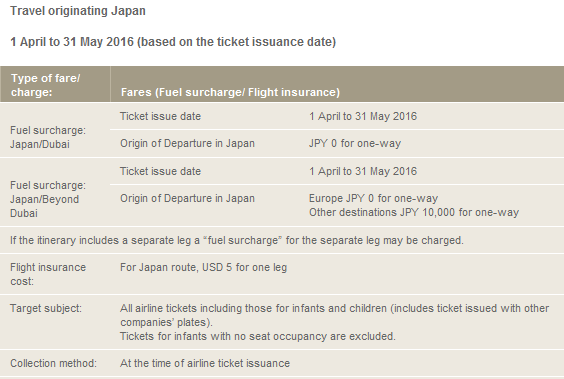Click the separate leg fuel surcharge note
Viewport: 564px width, 379px height.
point(237,240)
